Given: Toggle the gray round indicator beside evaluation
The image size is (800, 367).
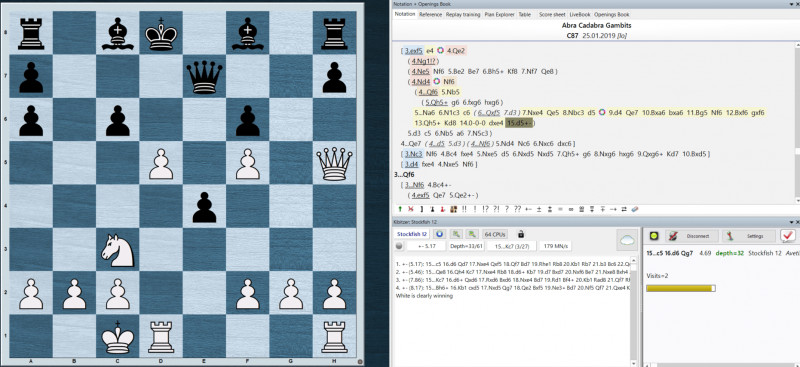Looking at the screenshot, I should [x=399, y=246].
